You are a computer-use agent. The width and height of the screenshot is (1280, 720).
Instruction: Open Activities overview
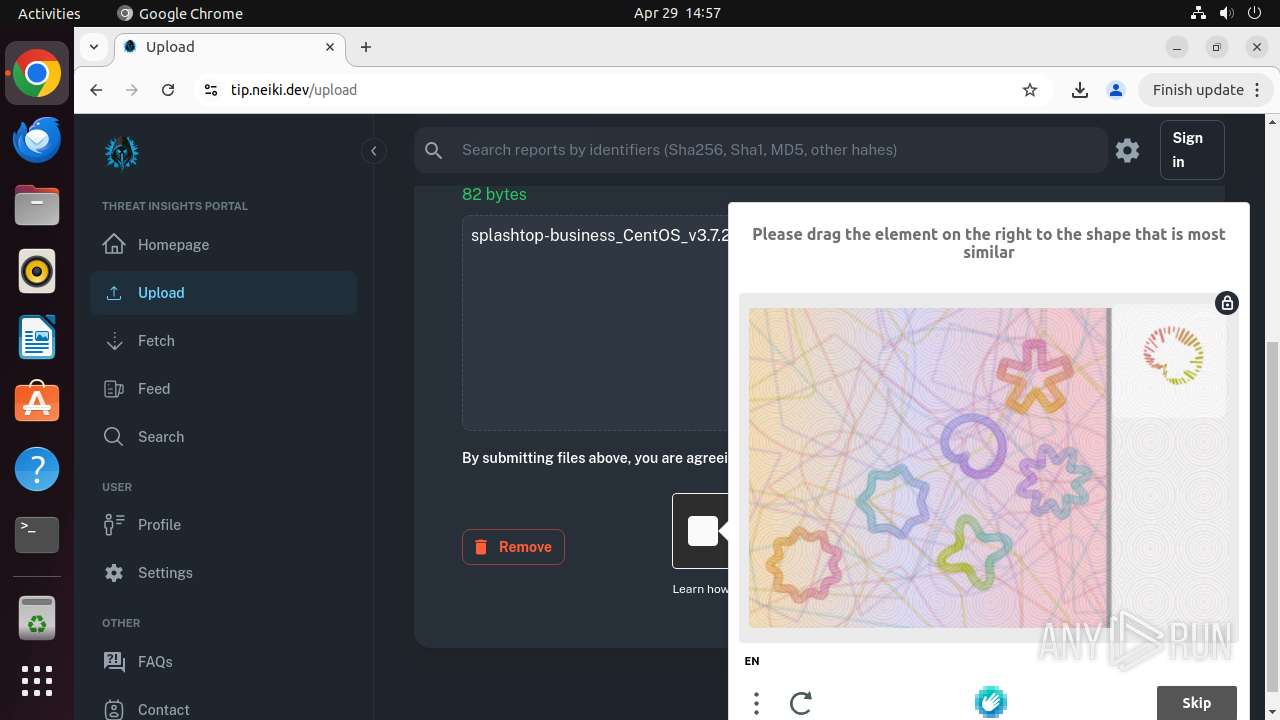[x=49, y=13]
